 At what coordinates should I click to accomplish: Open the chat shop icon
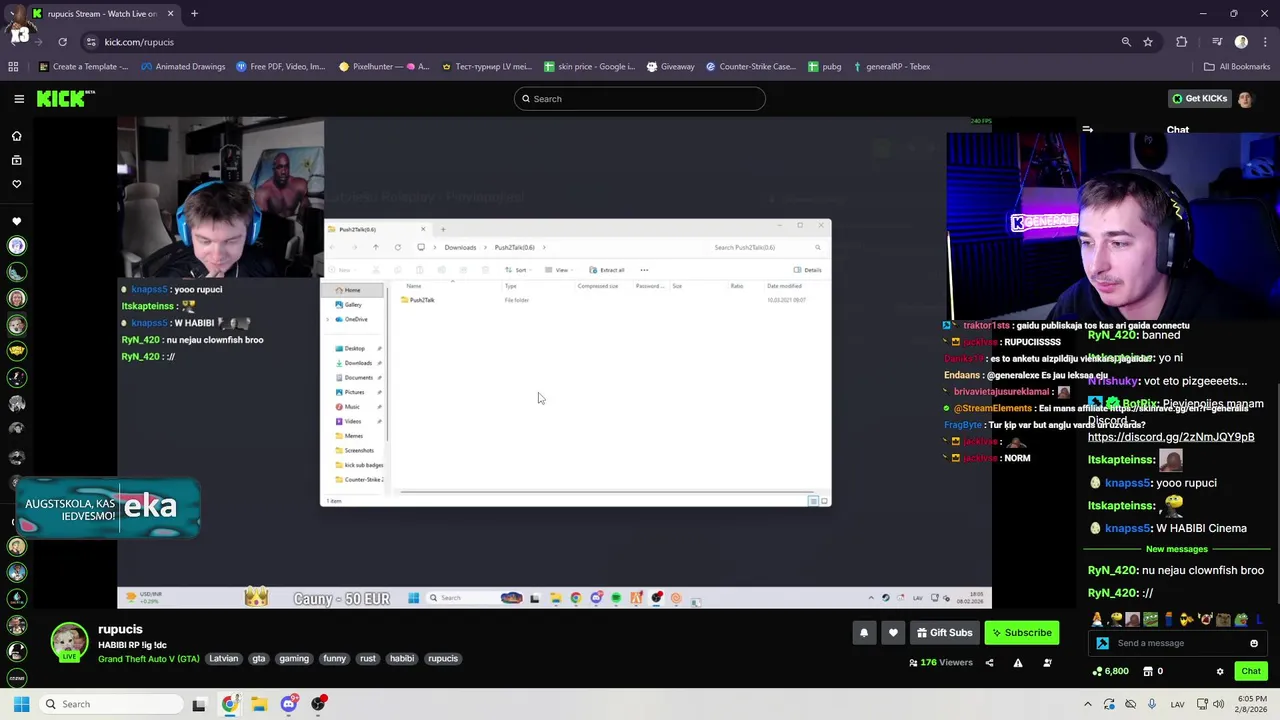[x=1148, y=671]
